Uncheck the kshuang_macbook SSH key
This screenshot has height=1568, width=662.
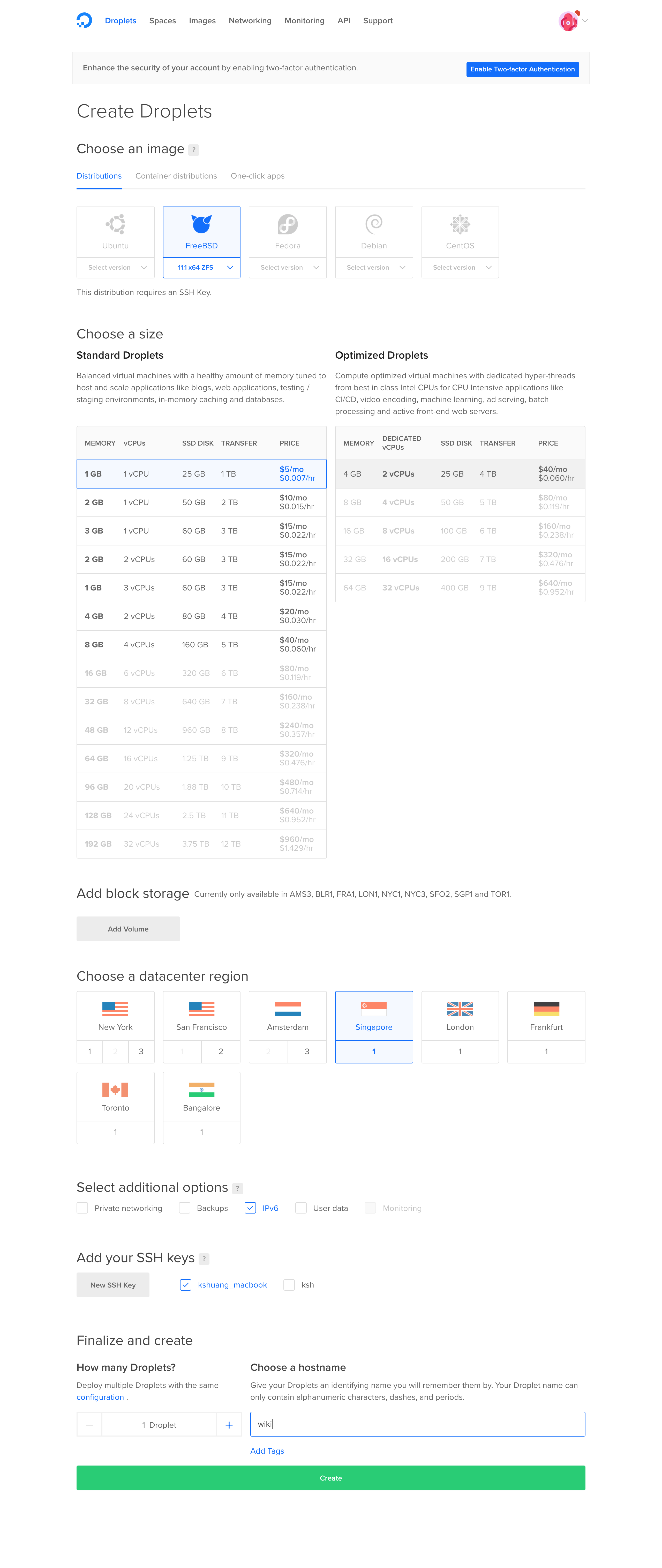pos(186,1284)
